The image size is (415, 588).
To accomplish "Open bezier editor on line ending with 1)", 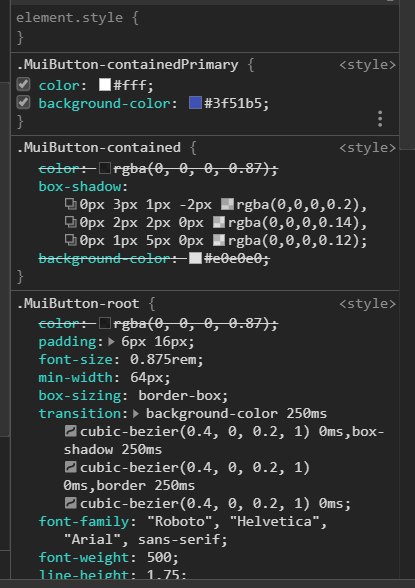I will 70,467.
